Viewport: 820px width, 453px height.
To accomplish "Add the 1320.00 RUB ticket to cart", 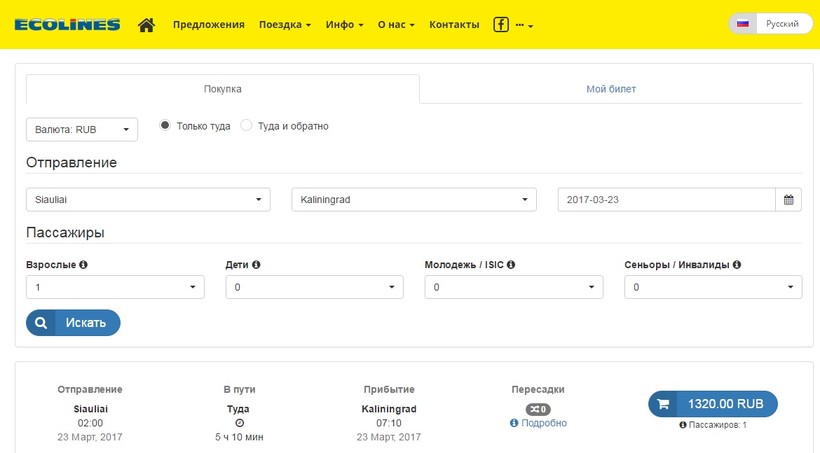I will pos(712,404).
